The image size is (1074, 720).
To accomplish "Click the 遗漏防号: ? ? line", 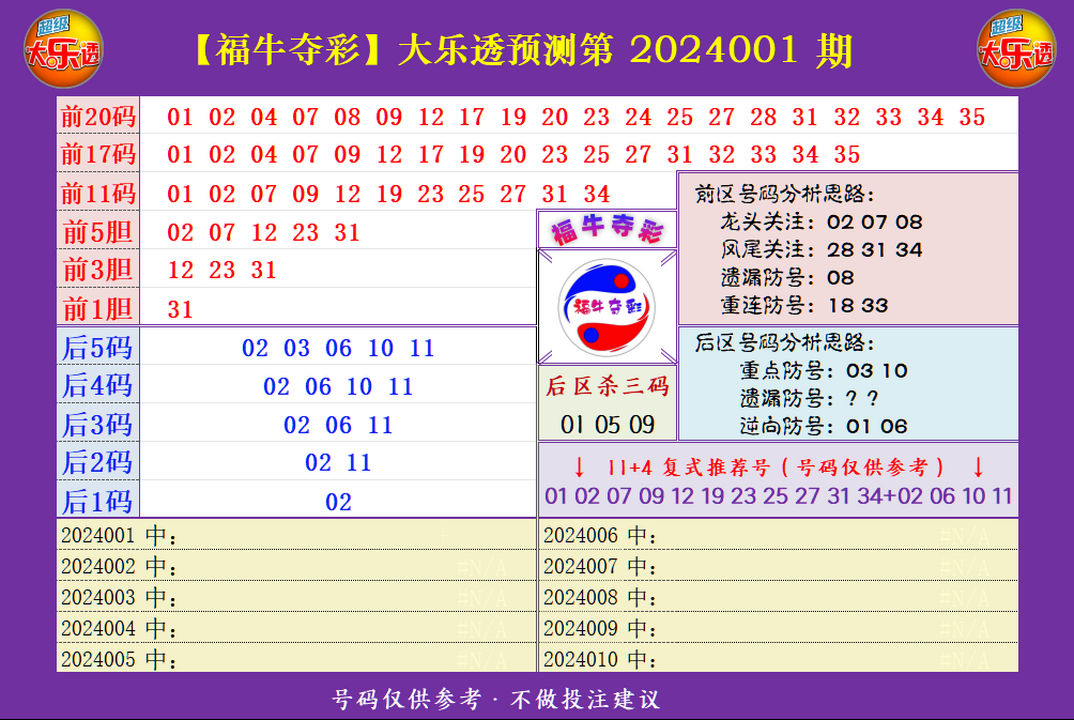I will [809, 398].
